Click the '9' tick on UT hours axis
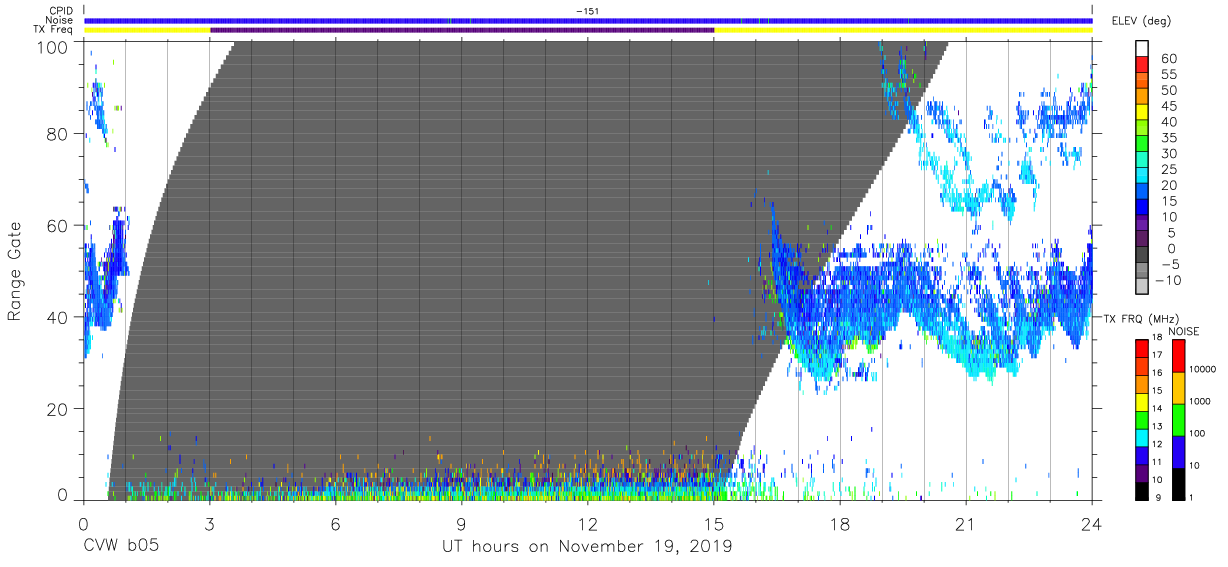Viewport: 1228px width, 567px height. point(461,525)
